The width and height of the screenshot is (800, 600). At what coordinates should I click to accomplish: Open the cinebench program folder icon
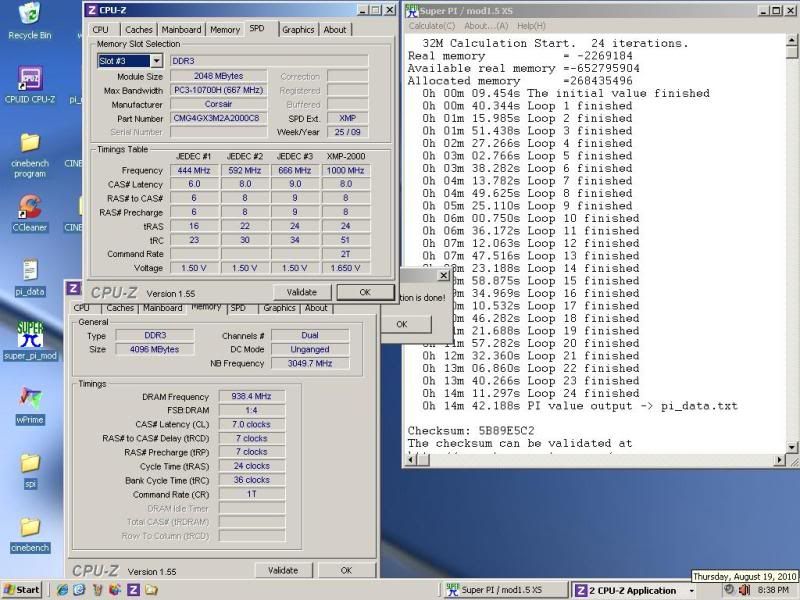(x=30, y=155)
